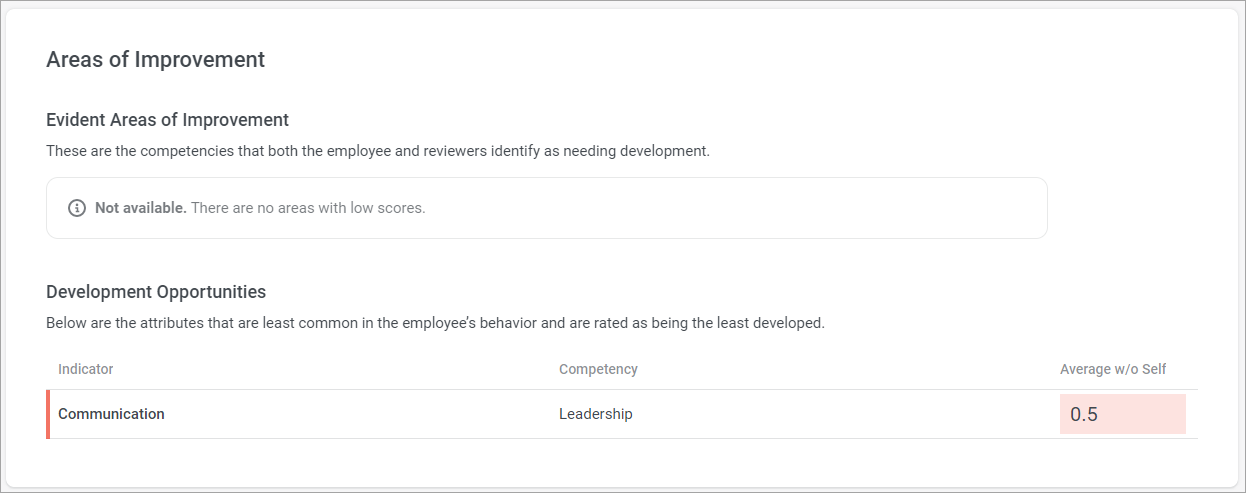Click the Development Opportunities heading

156,292
